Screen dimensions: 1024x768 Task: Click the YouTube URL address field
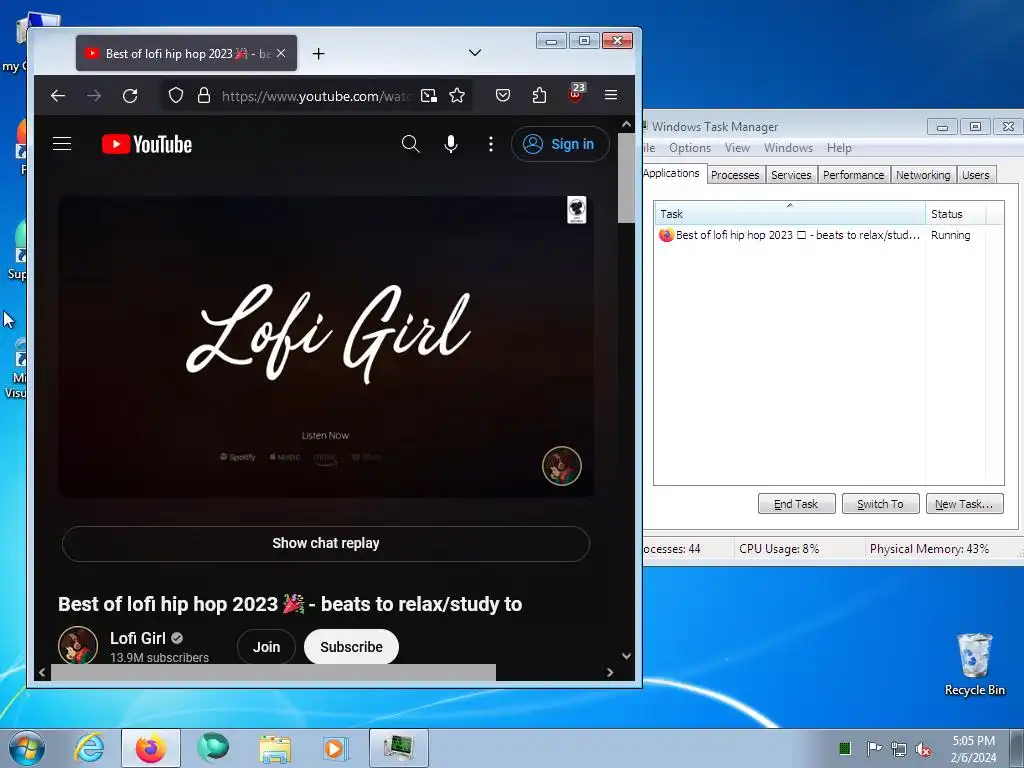316,96
